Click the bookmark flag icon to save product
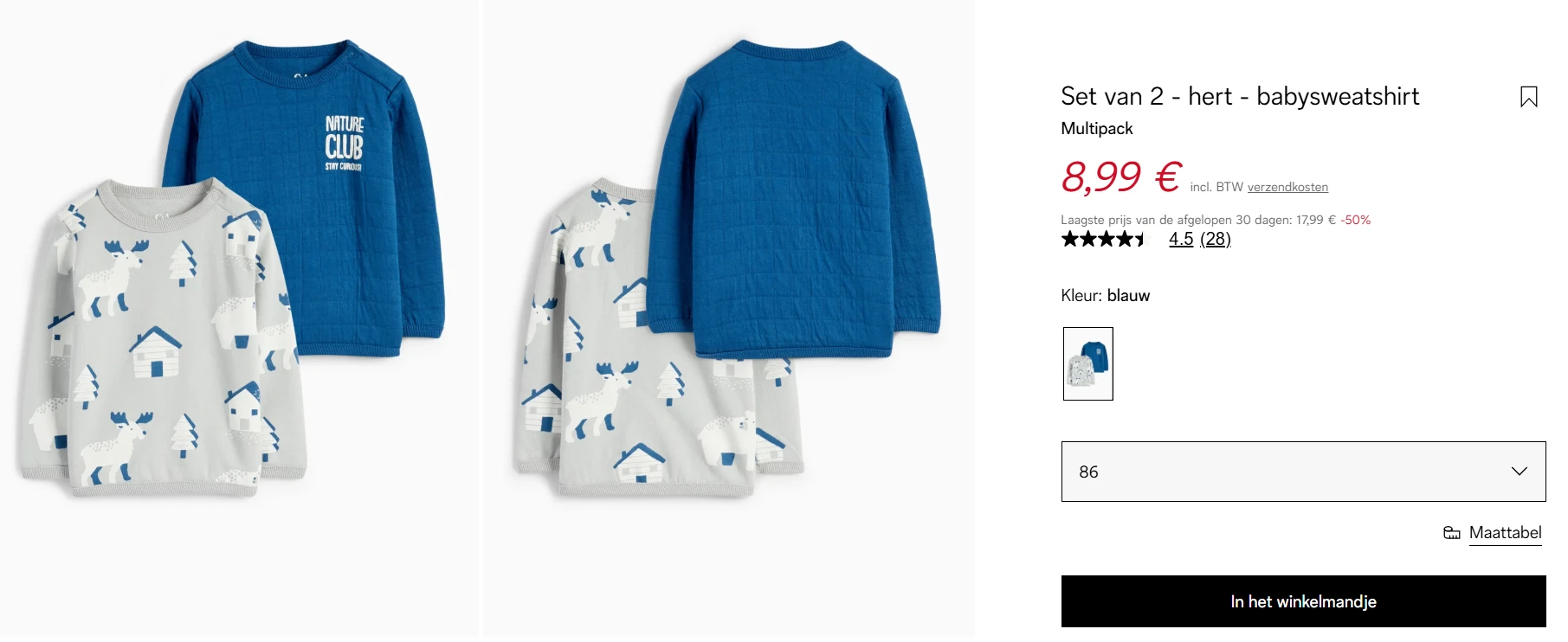1568x642 pixels. click(1530, 96)
